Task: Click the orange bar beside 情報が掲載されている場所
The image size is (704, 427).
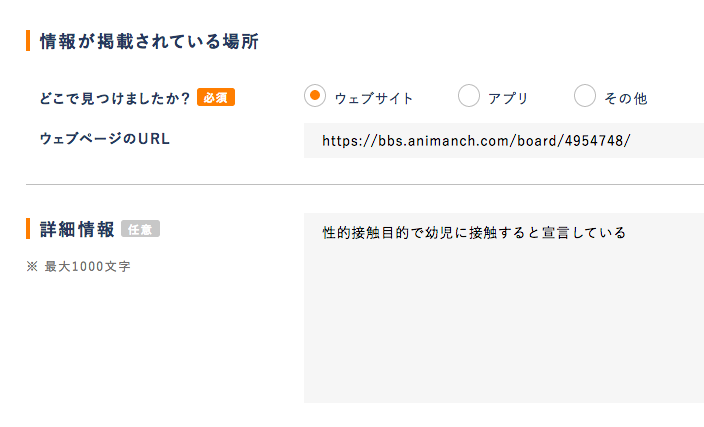Action: point(28,41)
